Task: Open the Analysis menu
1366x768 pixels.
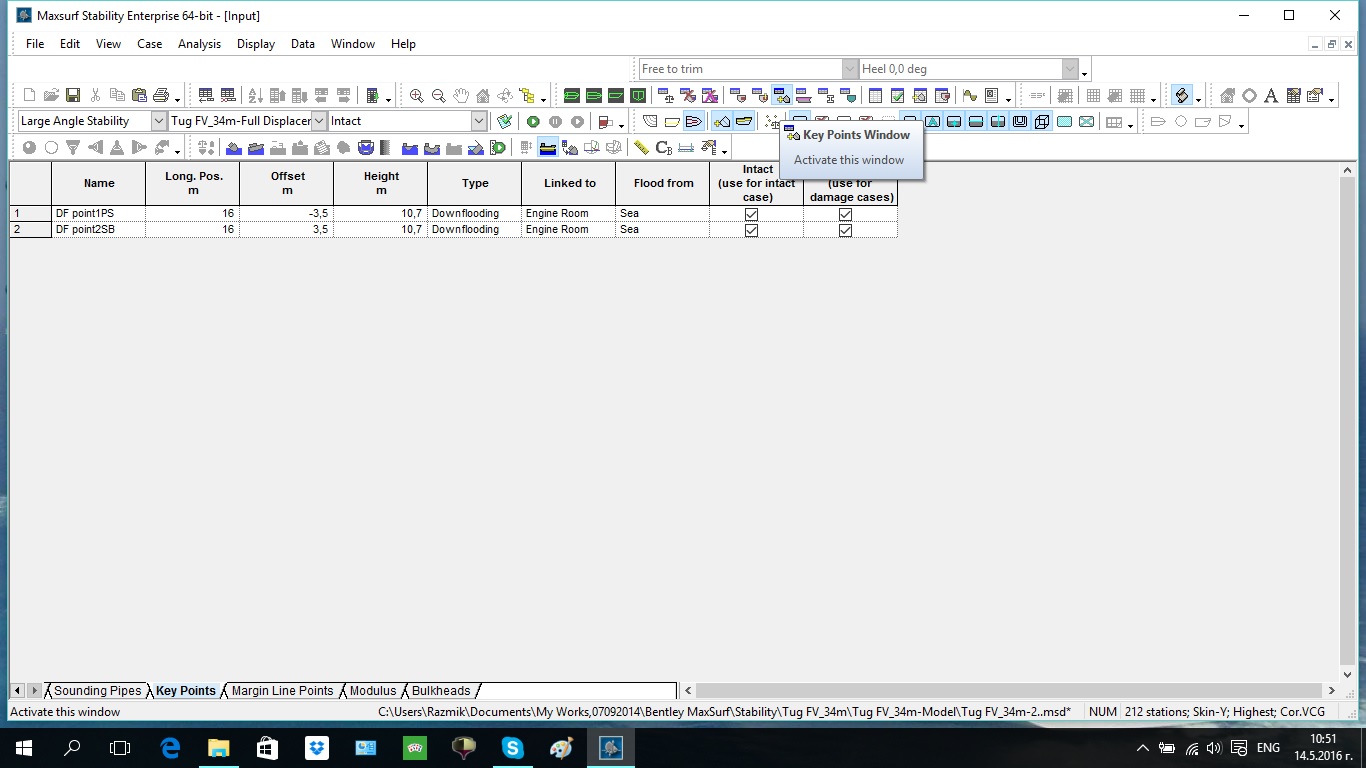Action: coord(199,44)
